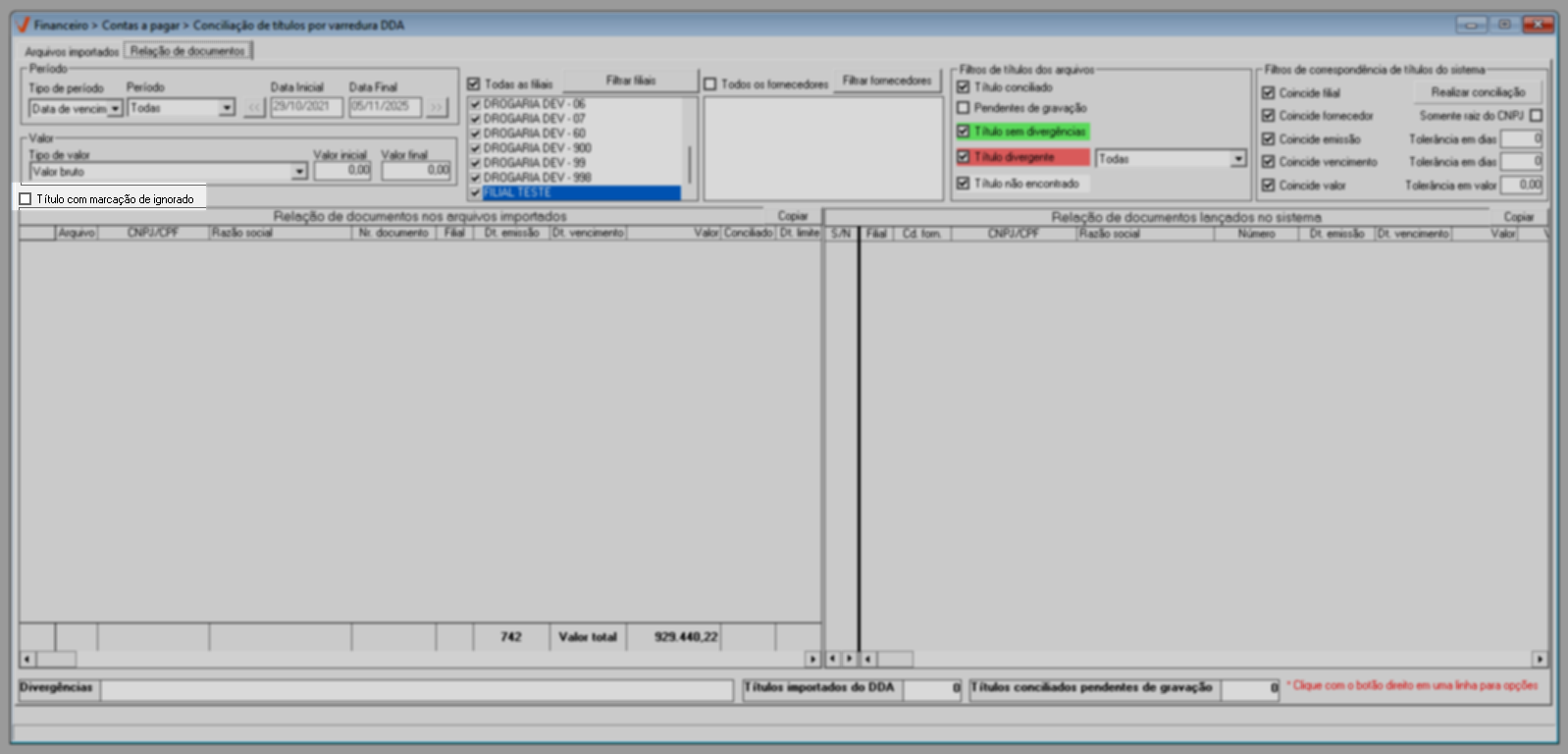This screenshot has height=754, width=1568.
Task: Click the filiais list vertical scrollbar
Action: click(x=691, y=148)
